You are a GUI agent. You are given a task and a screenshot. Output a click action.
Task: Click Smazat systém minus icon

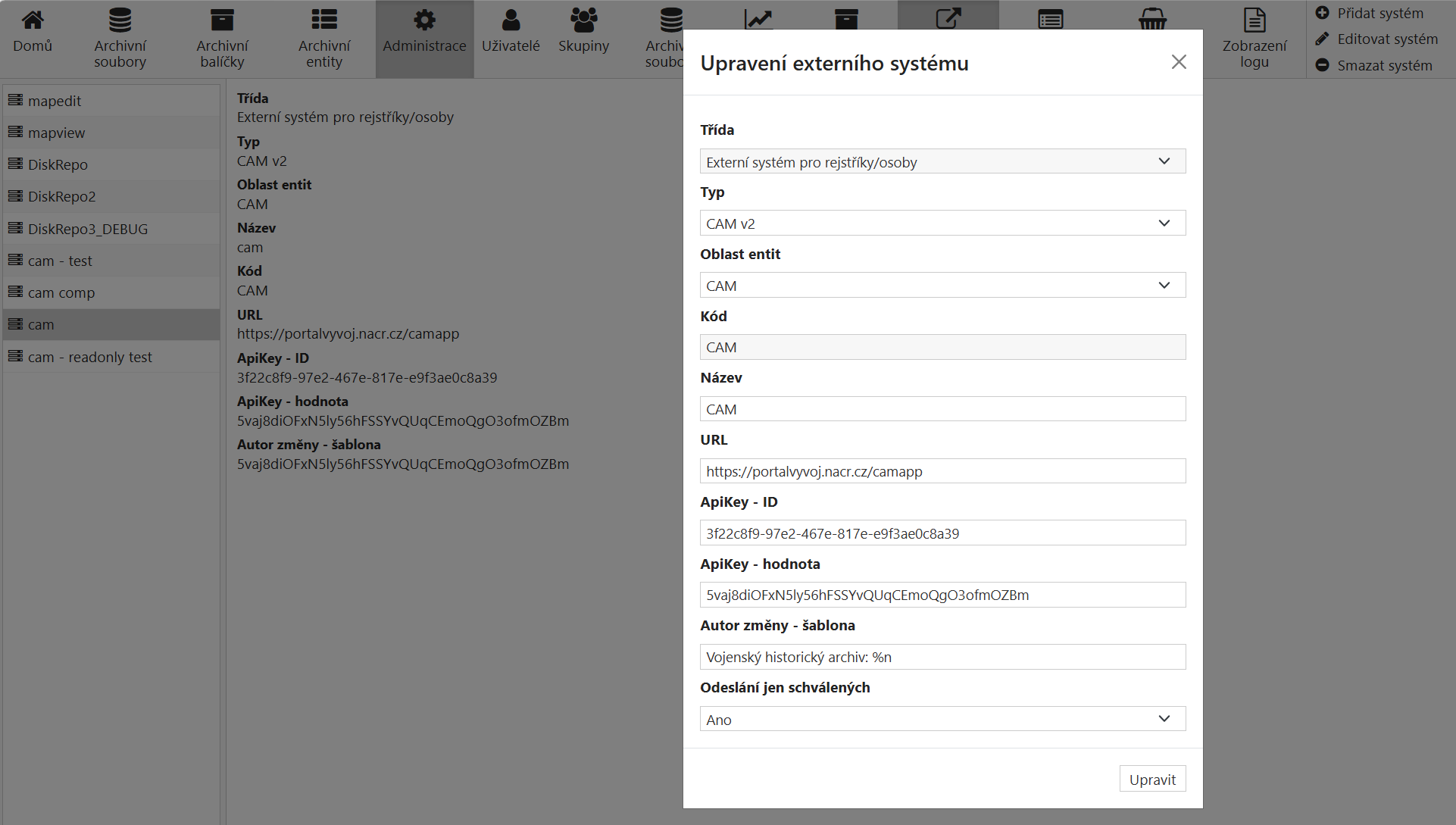[x=1322, y=65]
